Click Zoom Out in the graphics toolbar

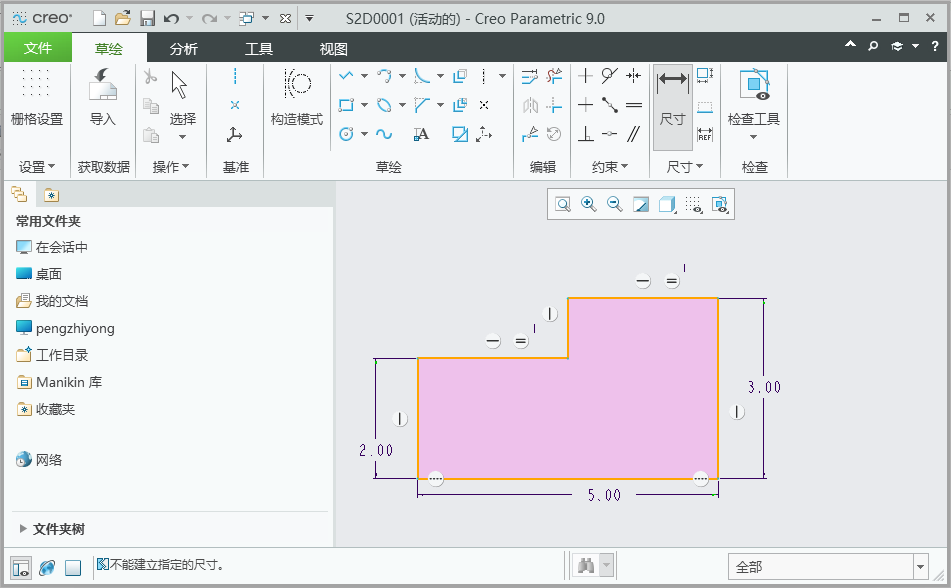click(x=615, y=204)
